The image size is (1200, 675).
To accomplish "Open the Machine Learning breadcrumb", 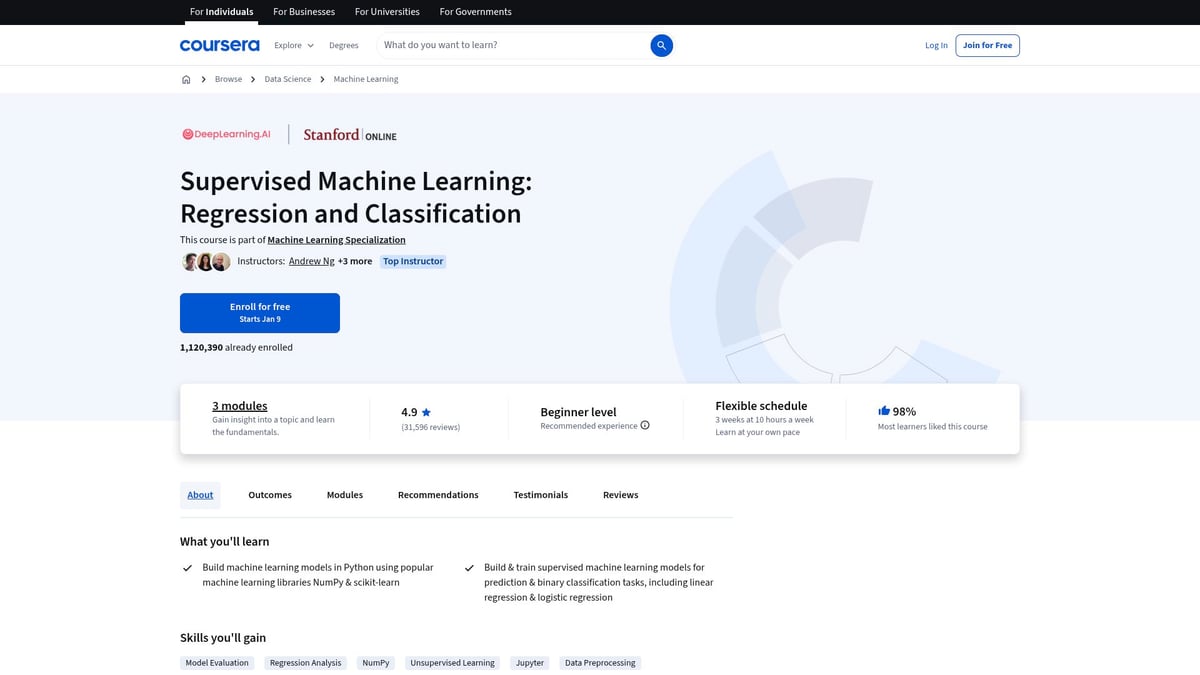I will 366,79.
